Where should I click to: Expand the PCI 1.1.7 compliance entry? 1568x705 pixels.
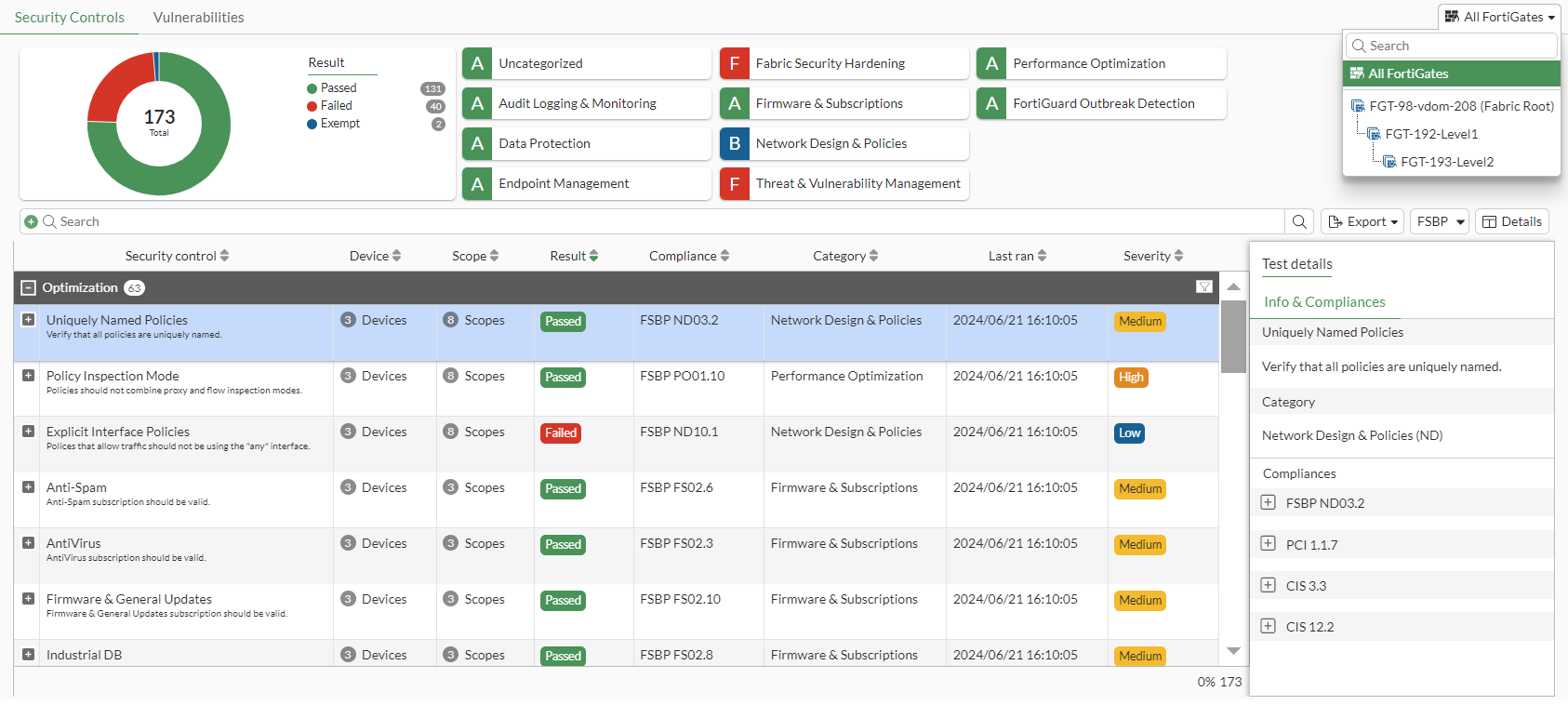pos(1268,544)
